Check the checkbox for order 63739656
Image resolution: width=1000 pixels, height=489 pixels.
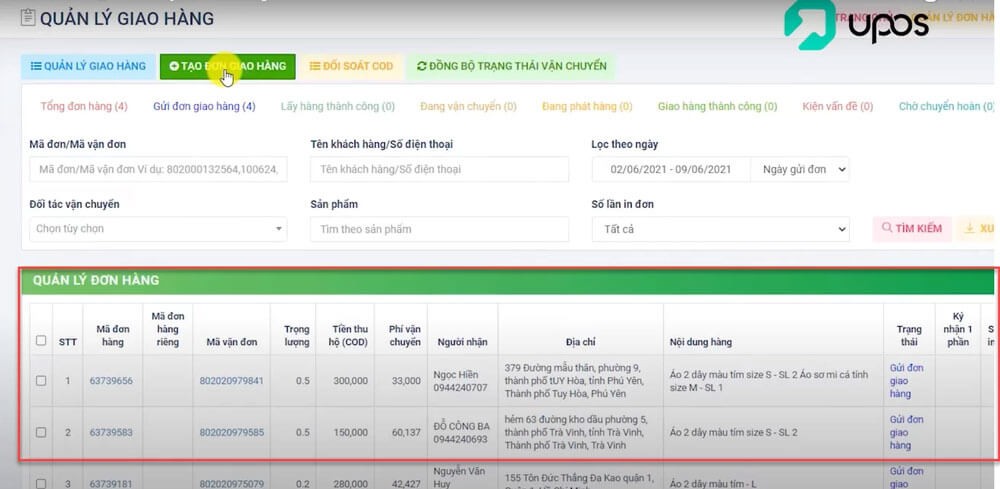(x=41, y=381)
